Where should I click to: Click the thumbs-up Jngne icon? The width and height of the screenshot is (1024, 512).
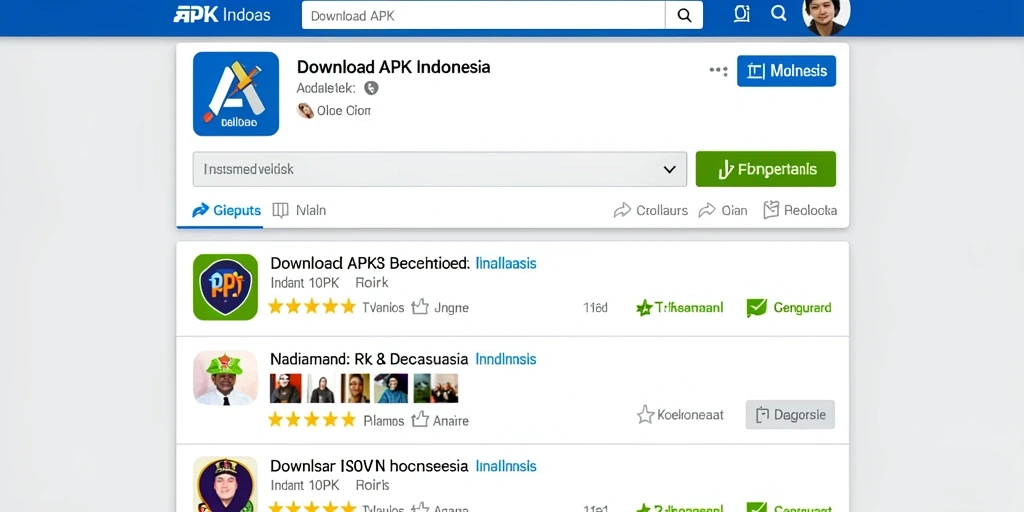[420, 307]
